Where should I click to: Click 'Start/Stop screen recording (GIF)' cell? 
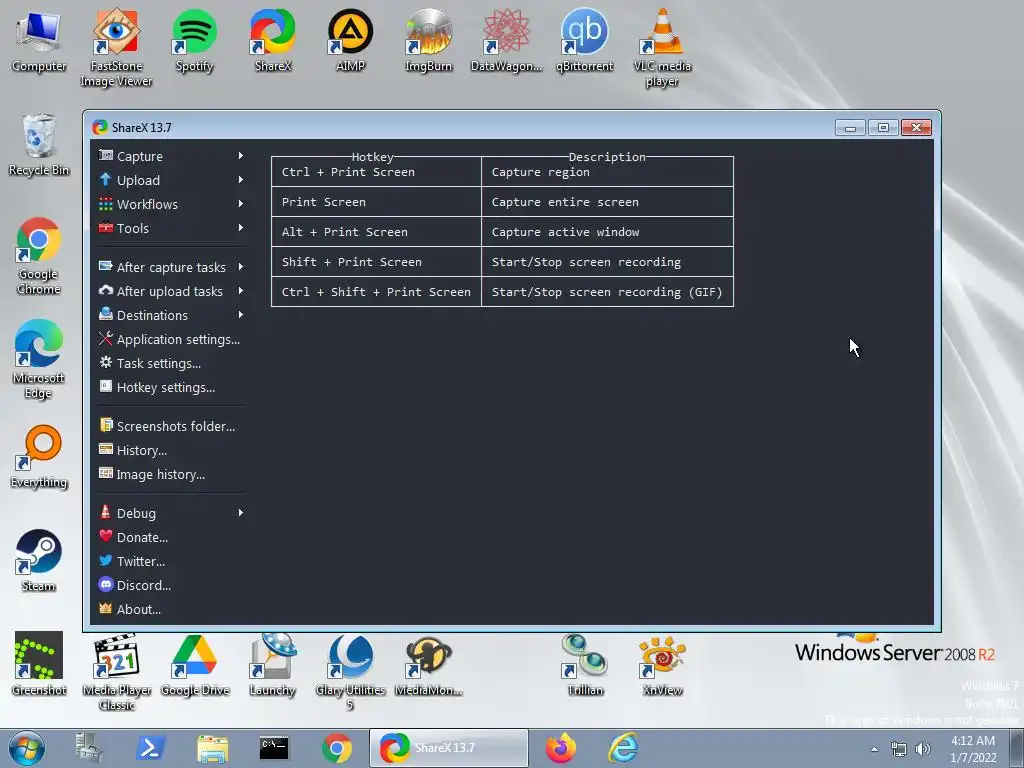(607, 292)
